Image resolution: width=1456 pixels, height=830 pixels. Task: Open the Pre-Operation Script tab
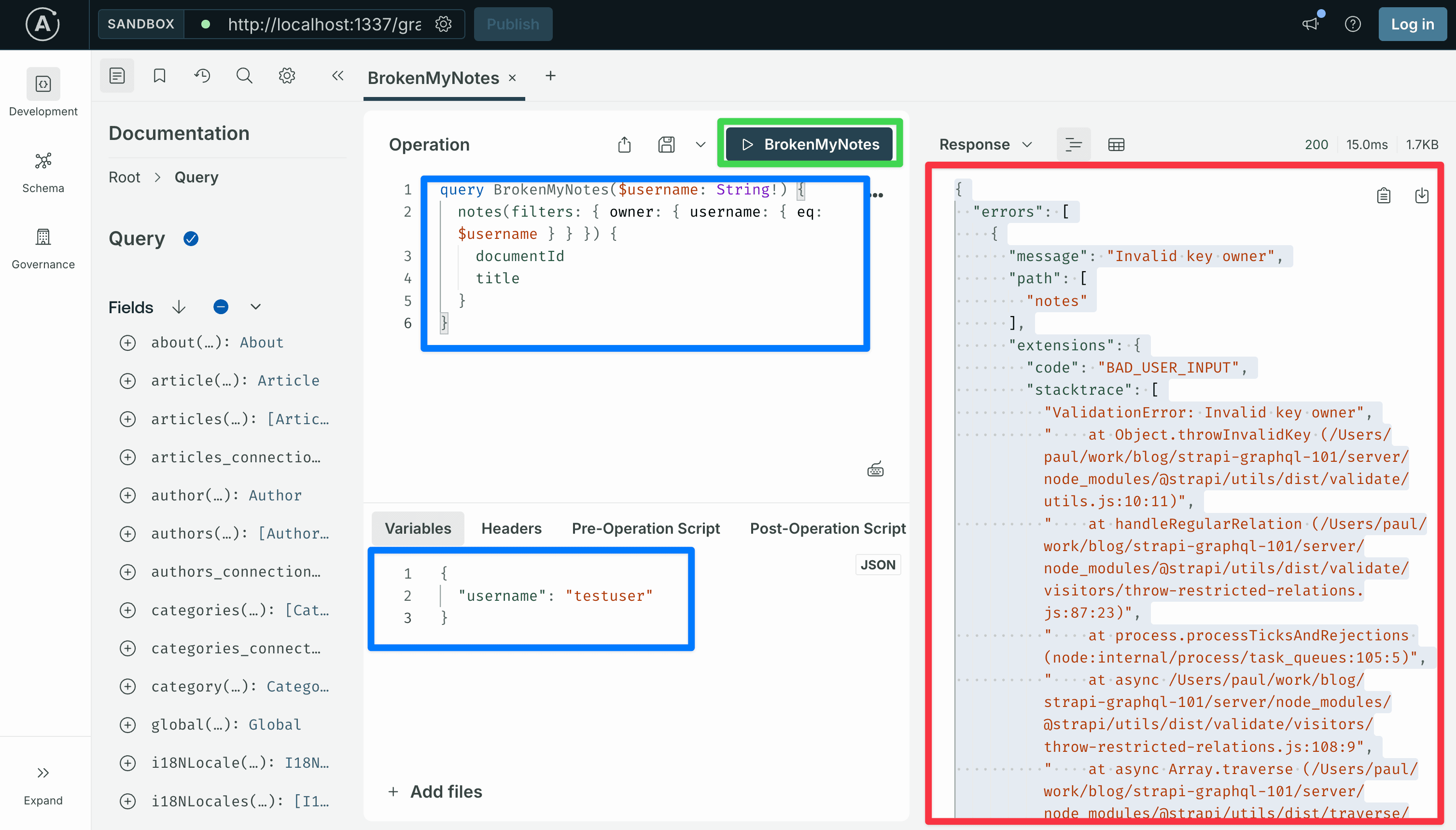(645, 528)
